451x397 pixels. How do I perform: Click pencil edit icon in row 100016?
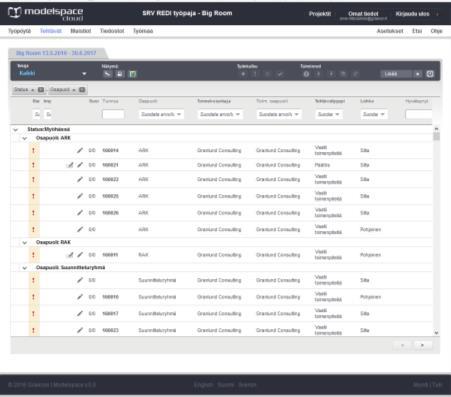[x=80, y=297]
